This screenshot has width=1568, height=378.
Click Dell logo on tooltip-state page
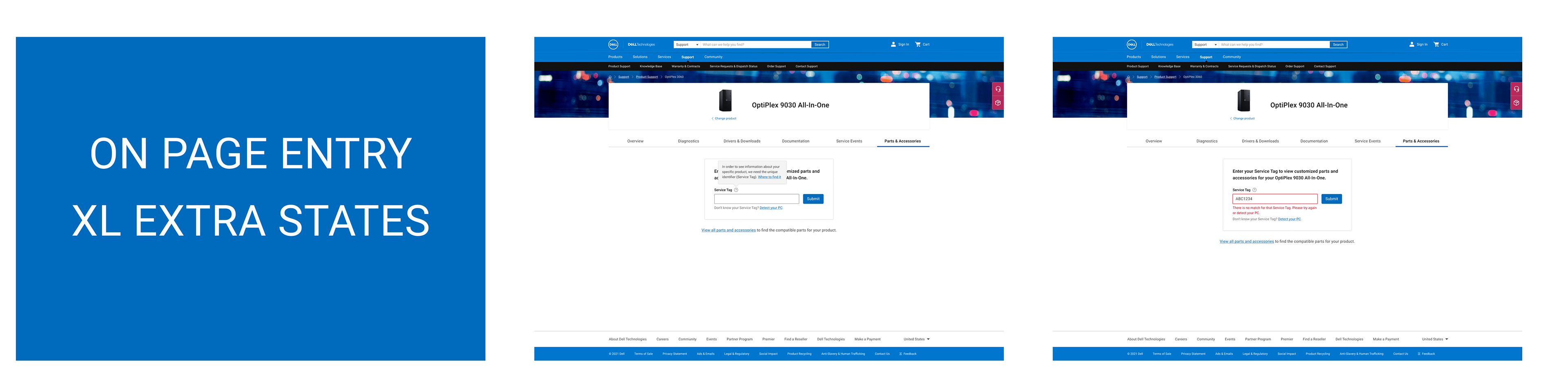coord(614,45)
